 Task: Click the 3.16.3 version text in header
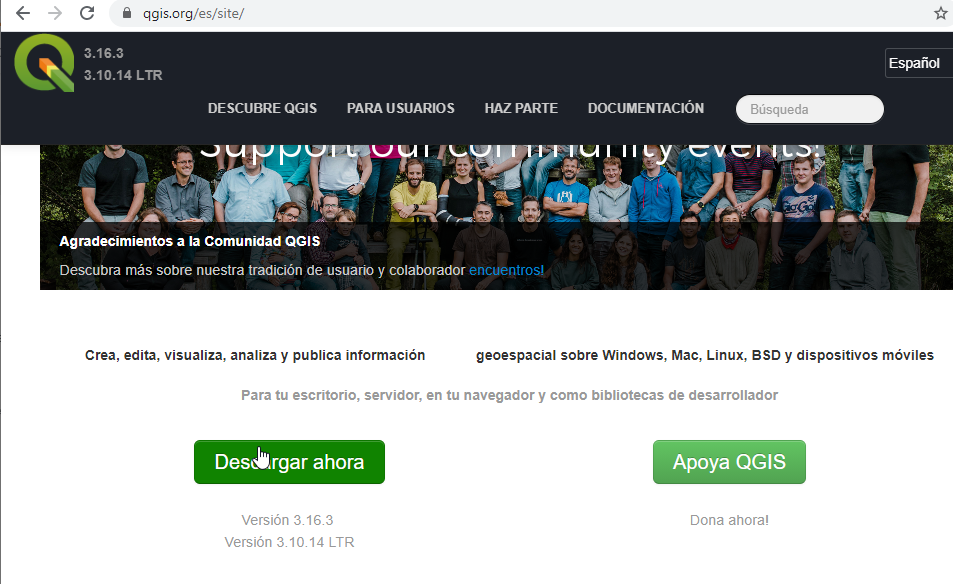click(103, 53)
